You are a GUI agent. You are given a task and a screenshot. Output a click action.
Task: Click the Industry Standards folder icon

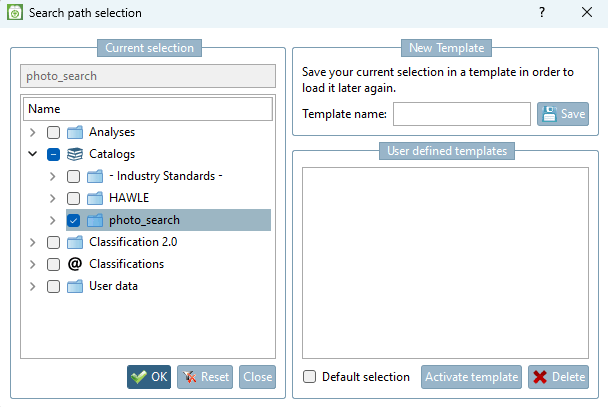coord(95,176)
